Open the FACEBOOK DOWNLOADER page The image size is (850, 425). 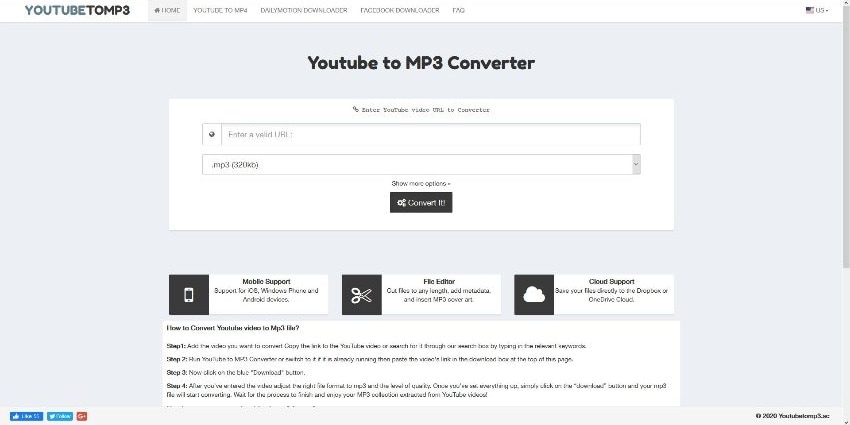point(400,10)
